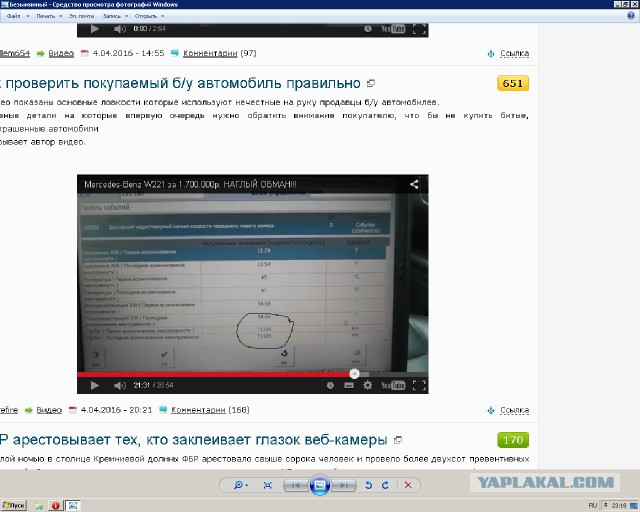Rotate the image counterclockwise

point(369,485)
